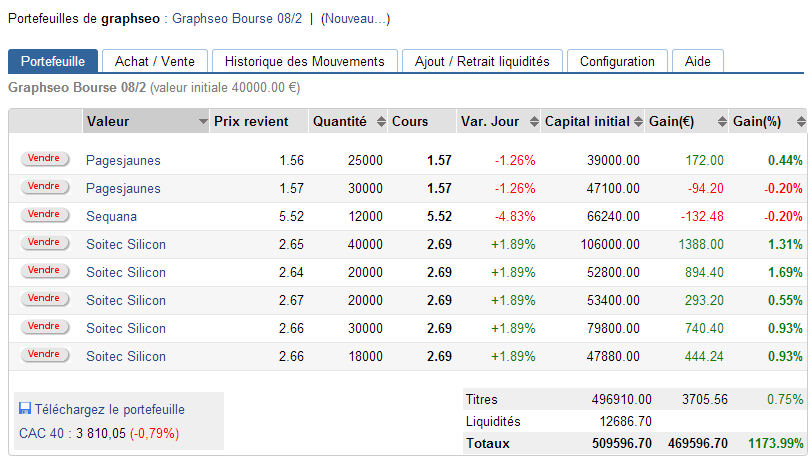Click sort arrows on Quantité column
This screenshot has height=459, width=811.
[381, 122]
